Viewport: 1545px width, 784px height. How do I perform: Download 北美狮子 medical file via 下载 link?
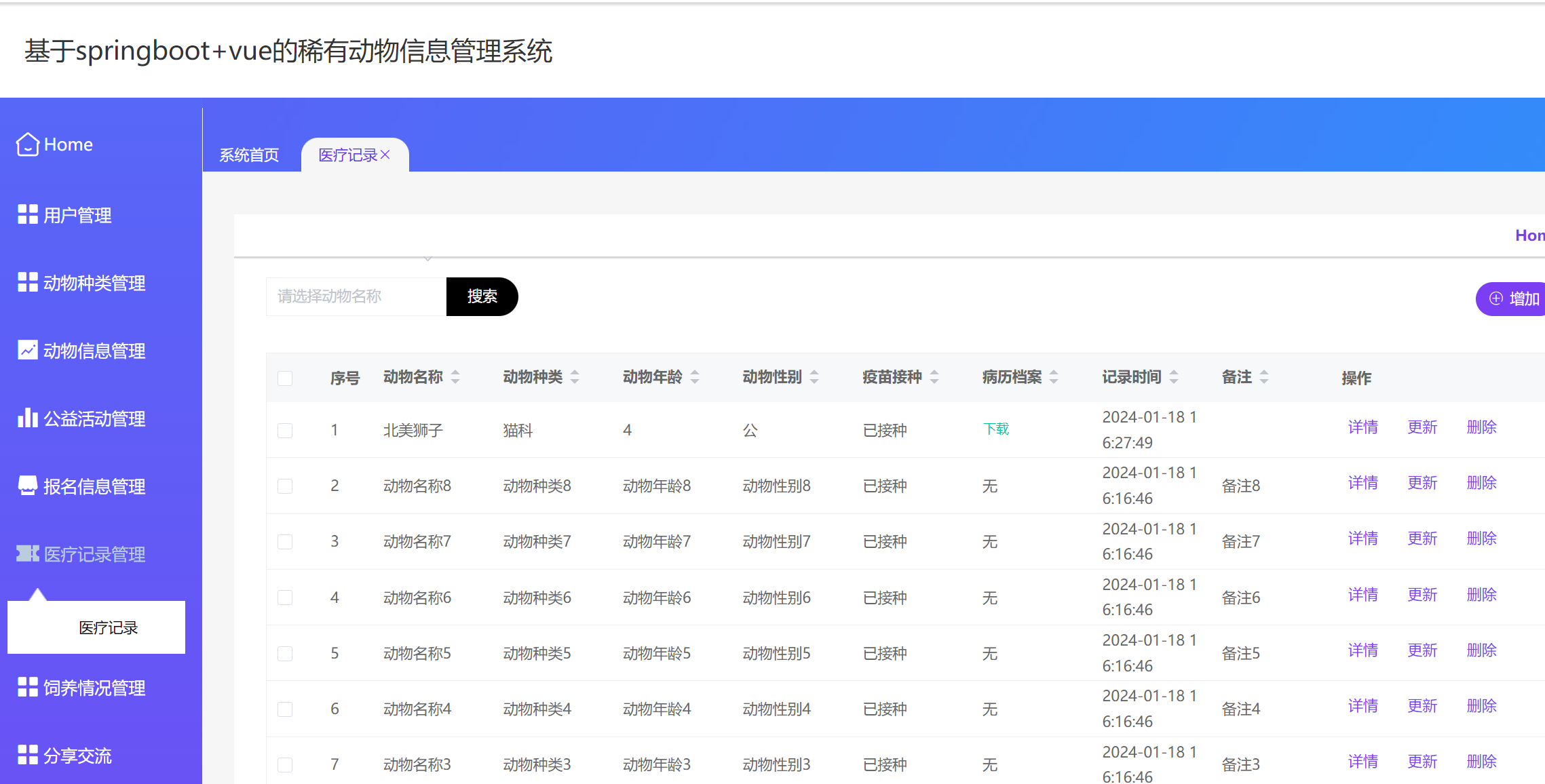pos(996,429)
